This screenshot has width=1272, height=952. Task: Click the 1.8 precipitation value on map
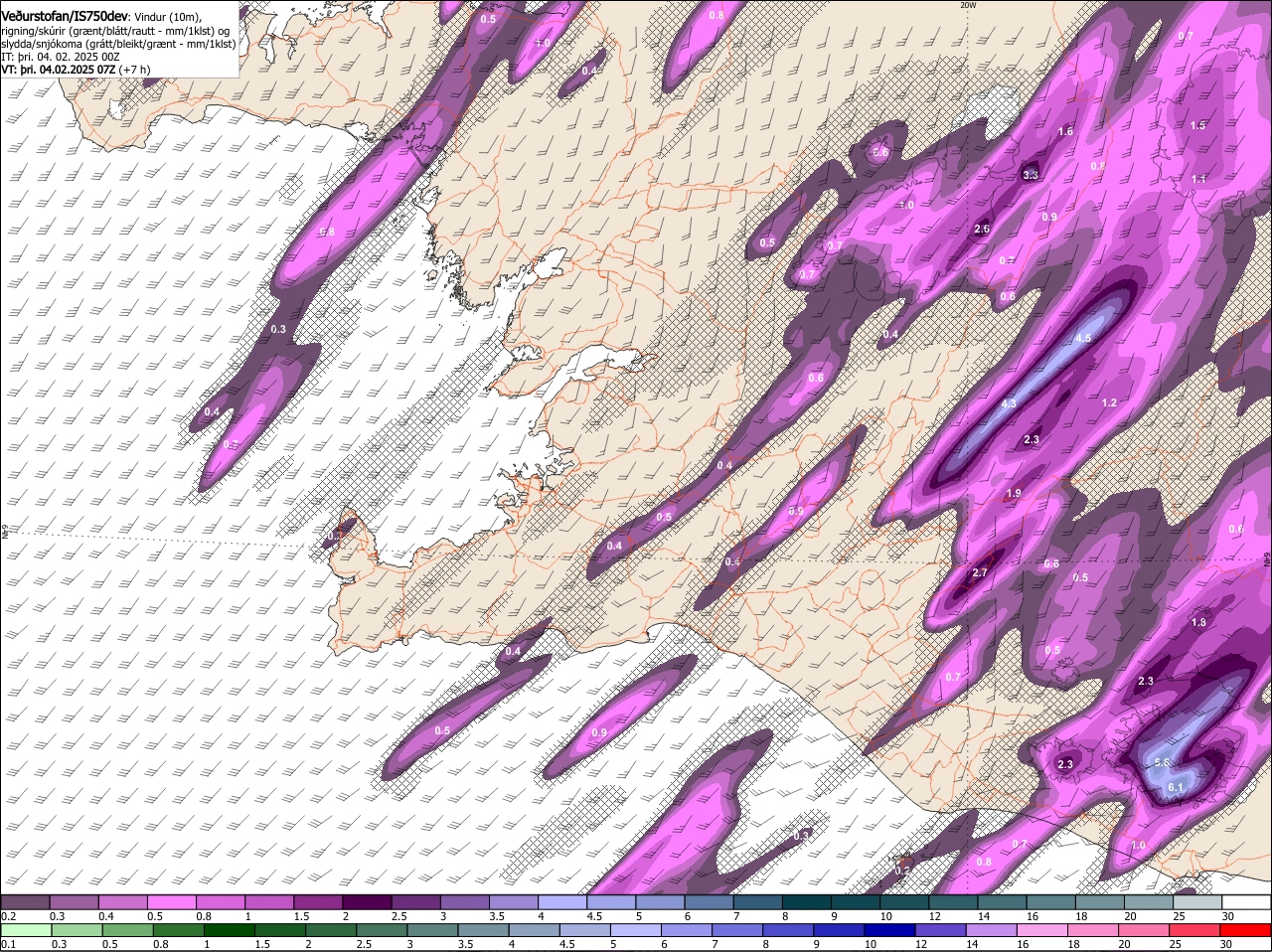(1198, 623)
